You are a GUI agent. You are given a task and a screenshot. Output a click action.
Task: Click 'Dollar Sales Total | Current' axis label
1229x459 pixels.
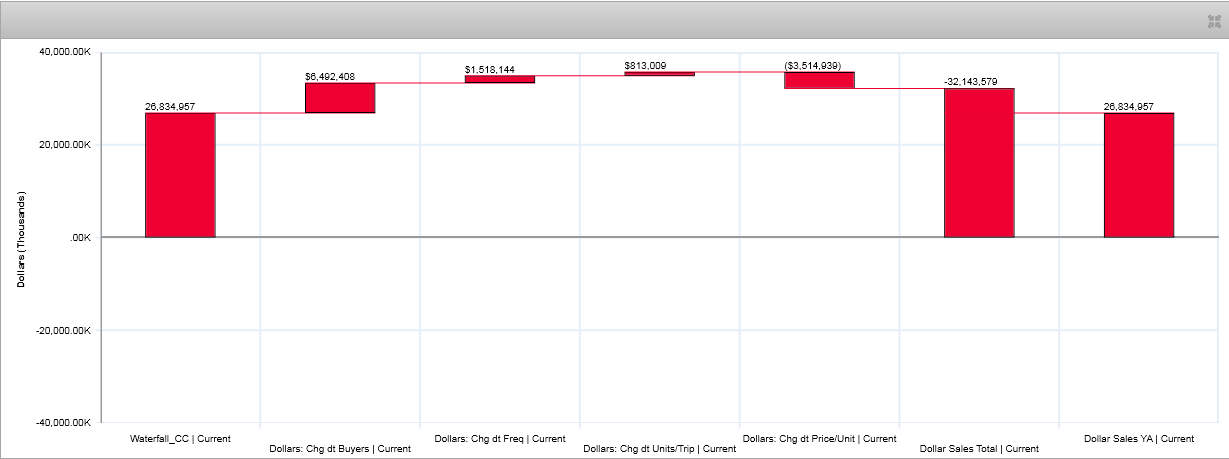pos(979,449)
